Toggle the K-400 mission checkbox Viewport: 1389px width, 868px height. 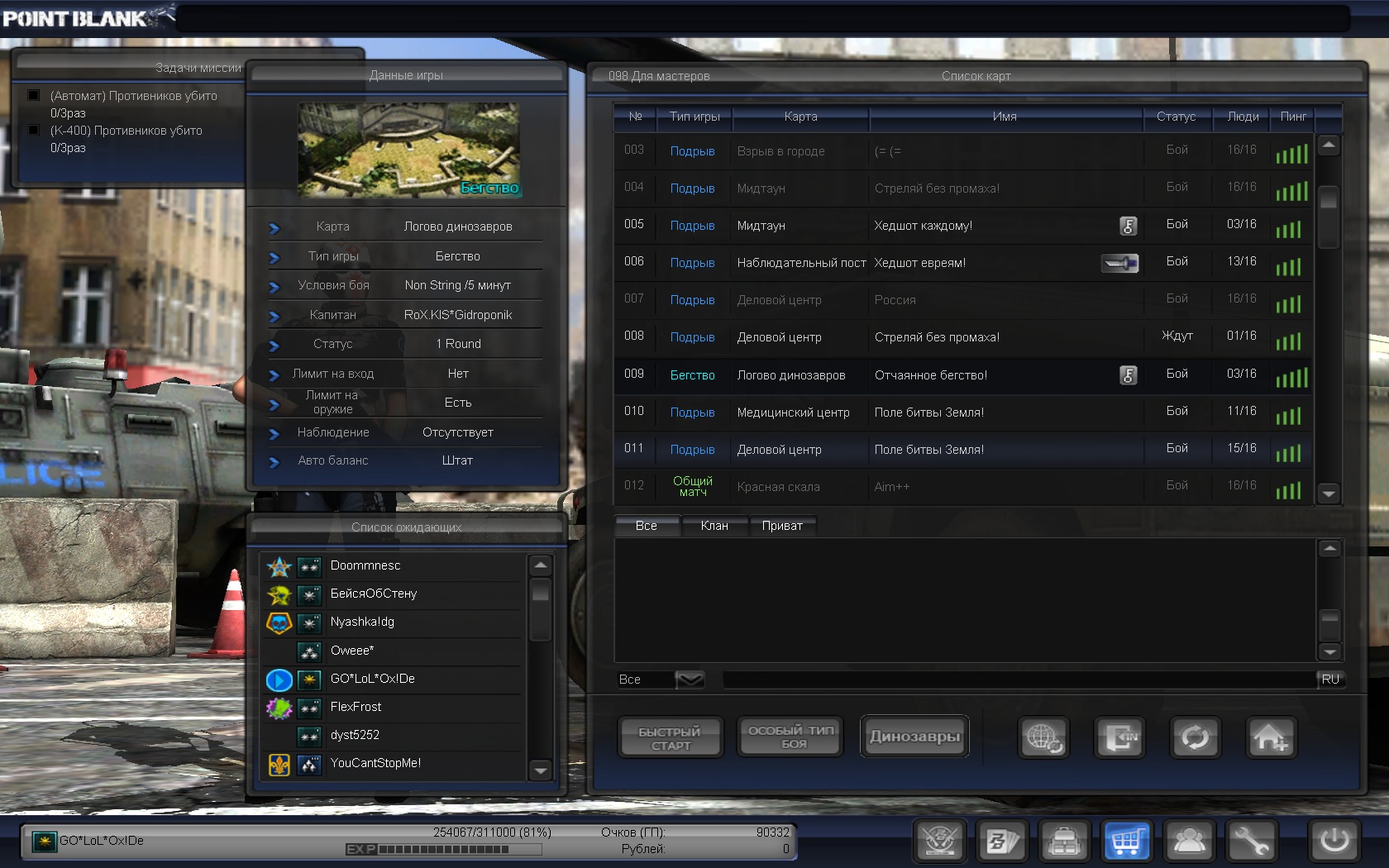tap(34, 130)
